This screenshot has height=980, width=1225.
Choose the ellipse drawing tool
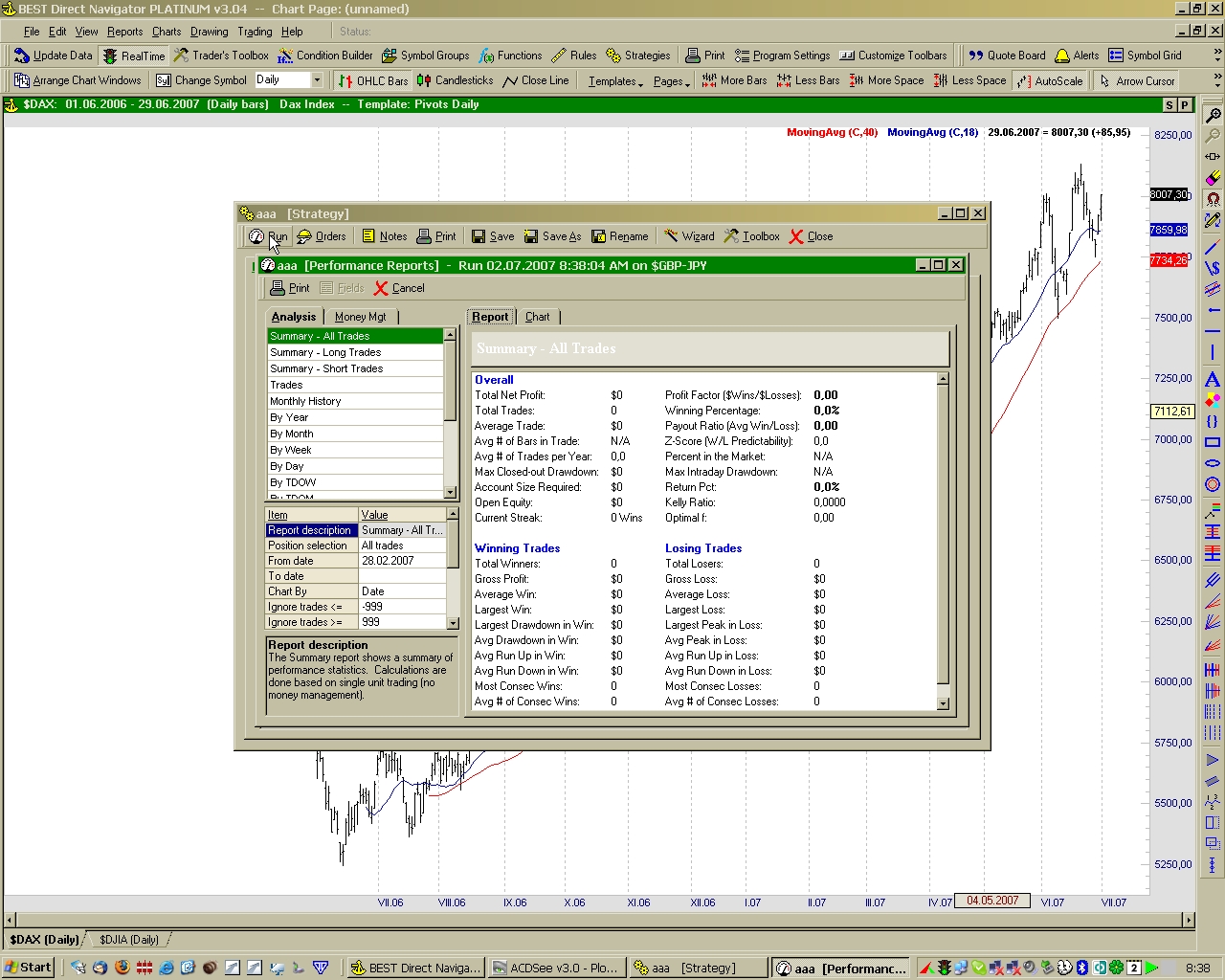(1213, 463)
